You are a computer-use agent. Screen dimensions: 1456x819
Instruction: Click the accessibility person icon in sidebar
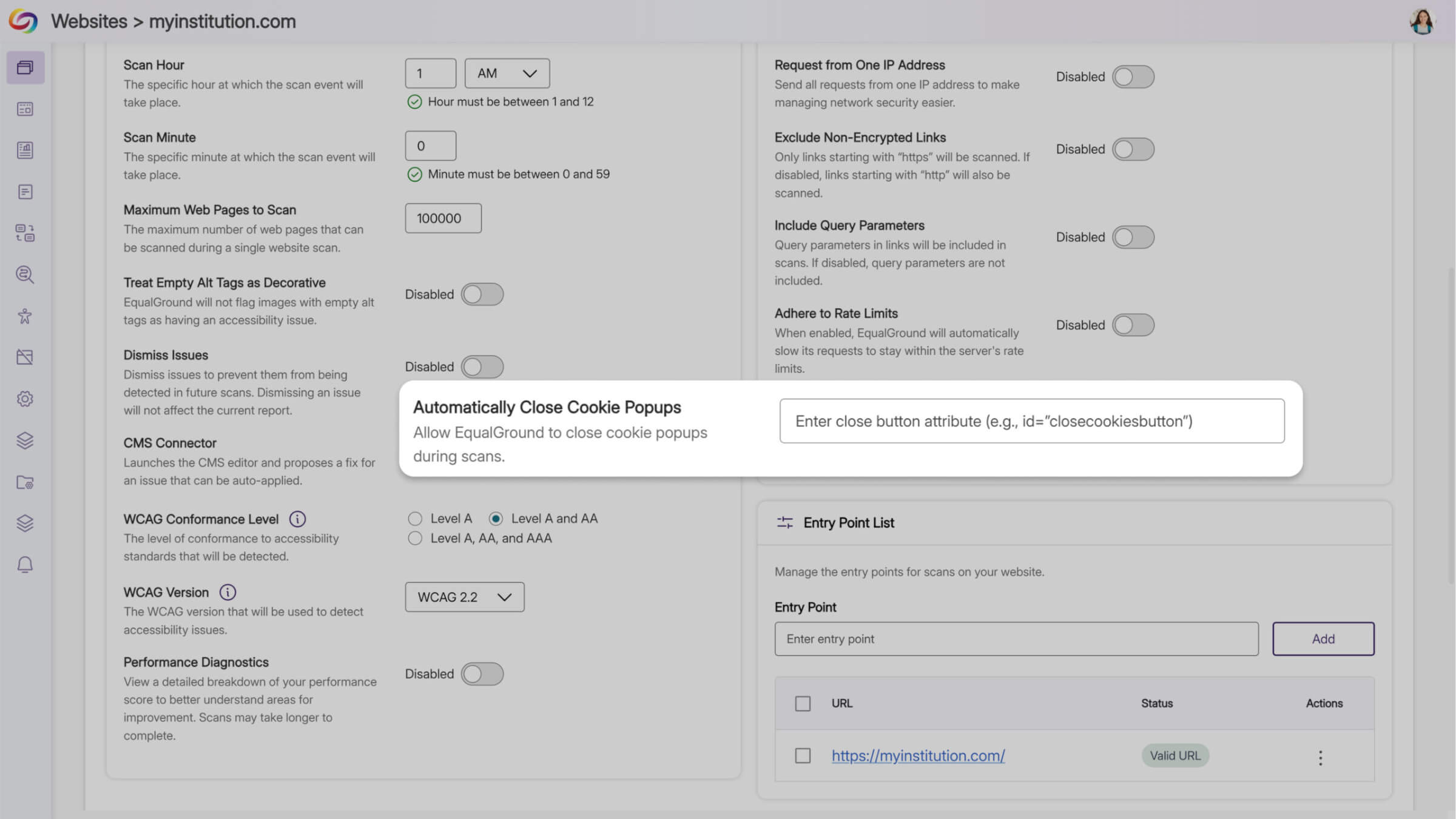[25, 316]
